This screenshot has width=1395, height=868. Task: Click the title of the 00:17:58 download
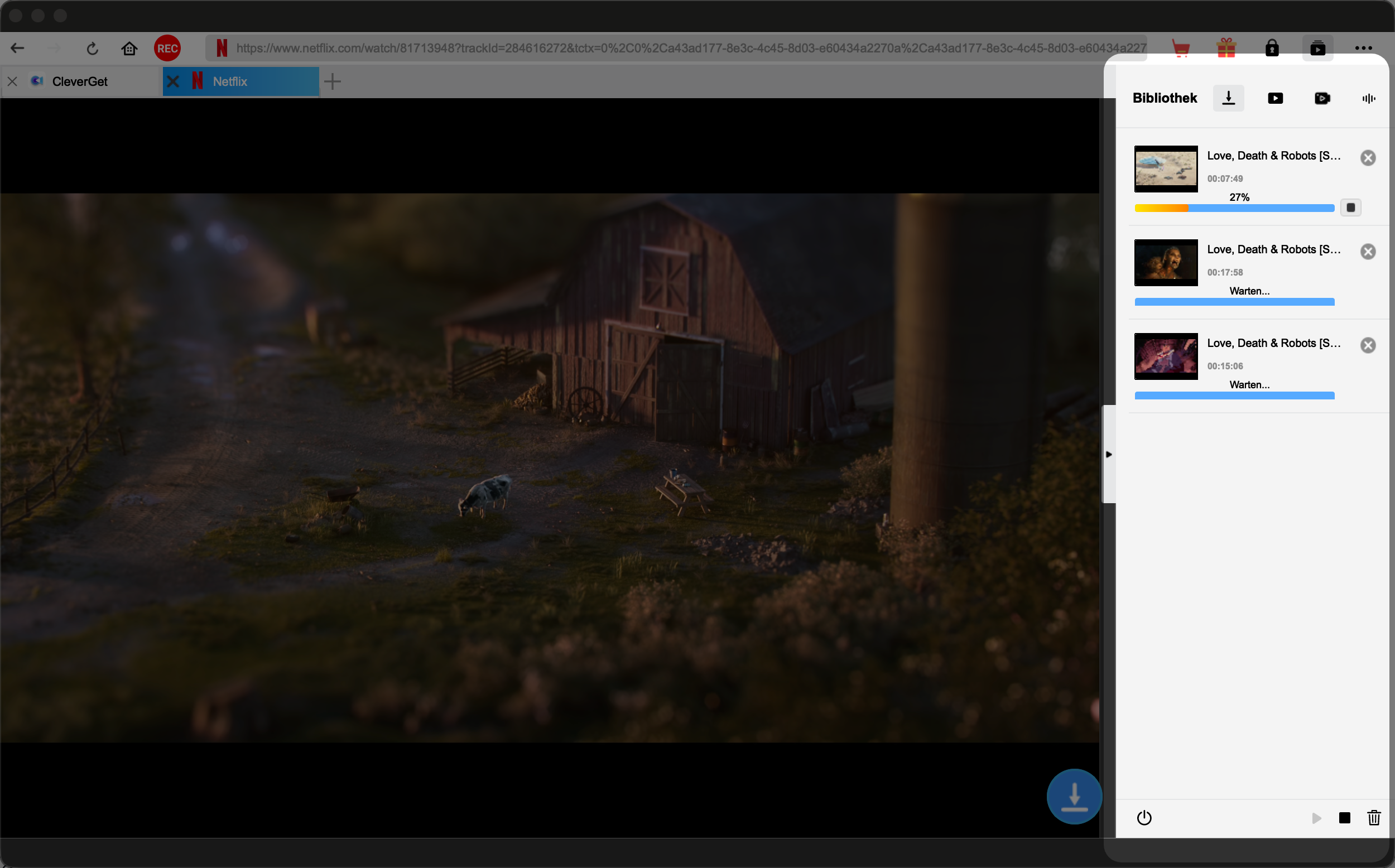(x=1274, y=249)
